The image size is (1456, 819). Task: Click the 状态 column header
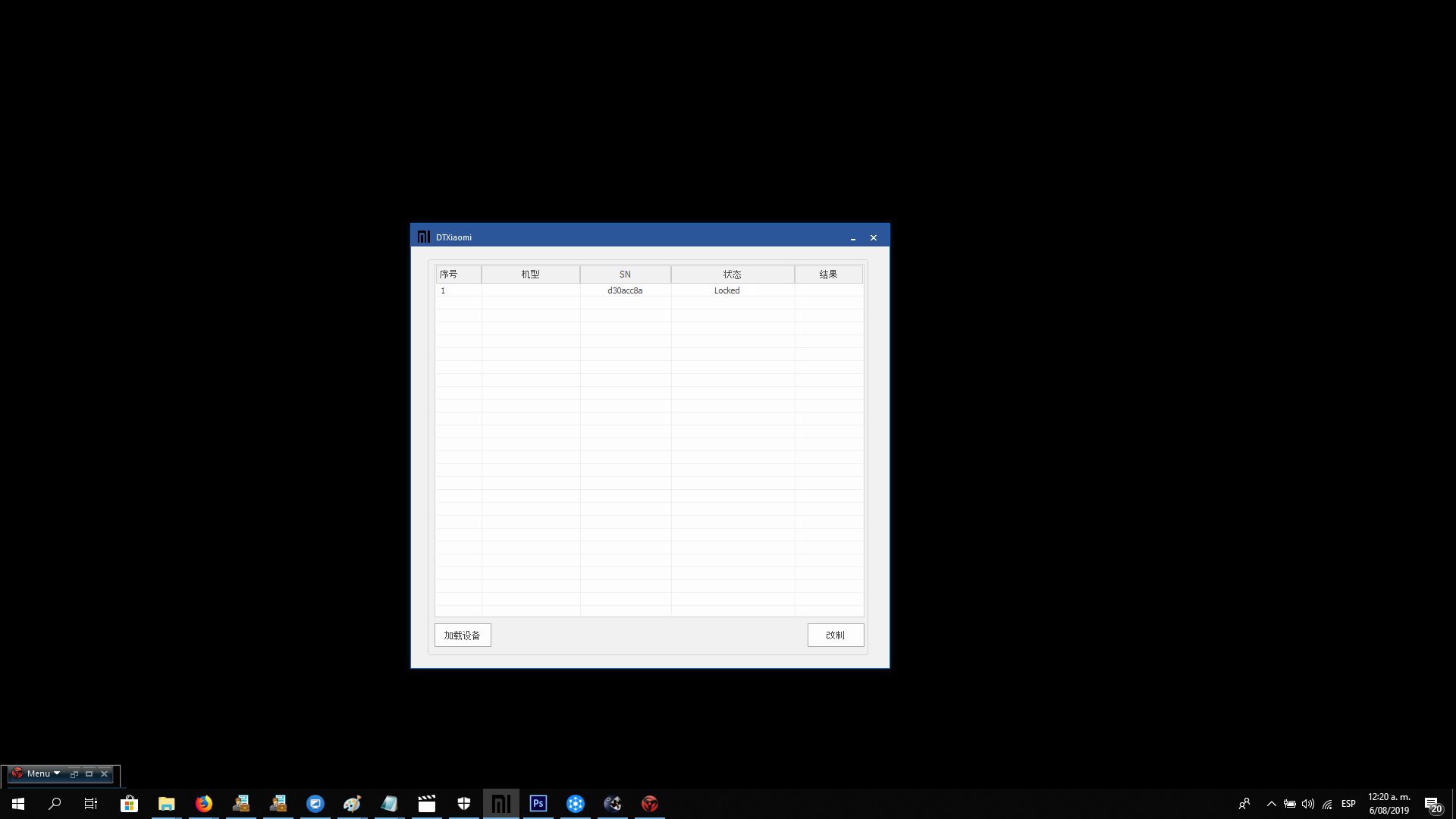pos(733,275)
